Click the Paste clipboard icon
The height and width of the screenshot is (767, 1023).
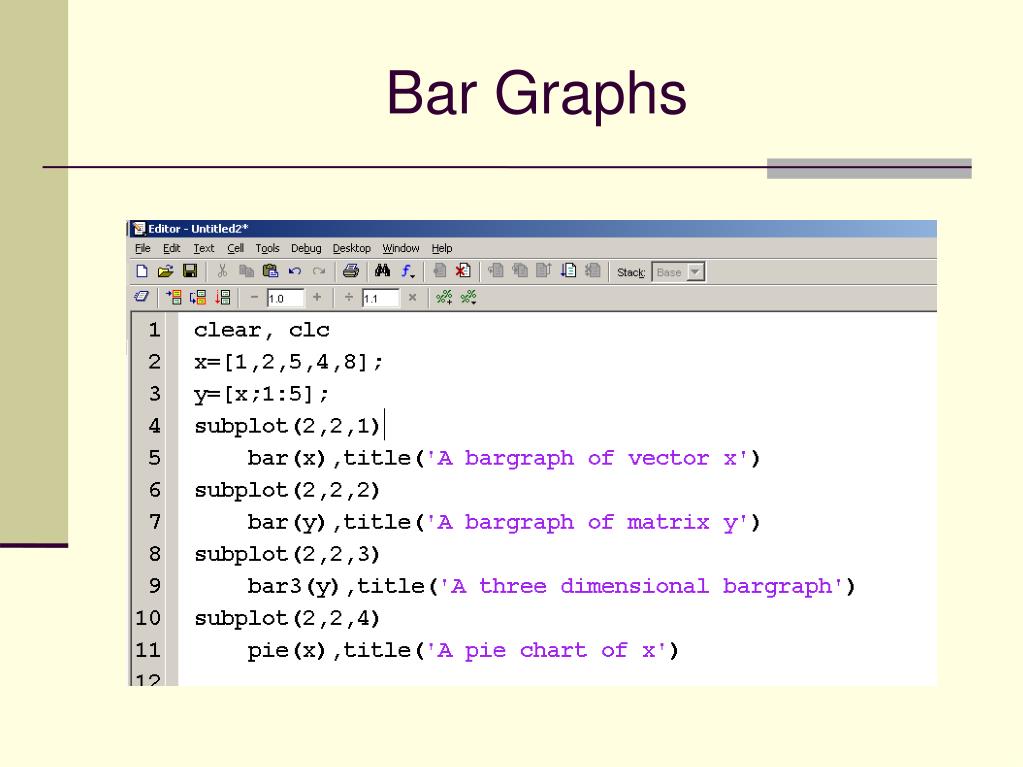tap(270, 271)
